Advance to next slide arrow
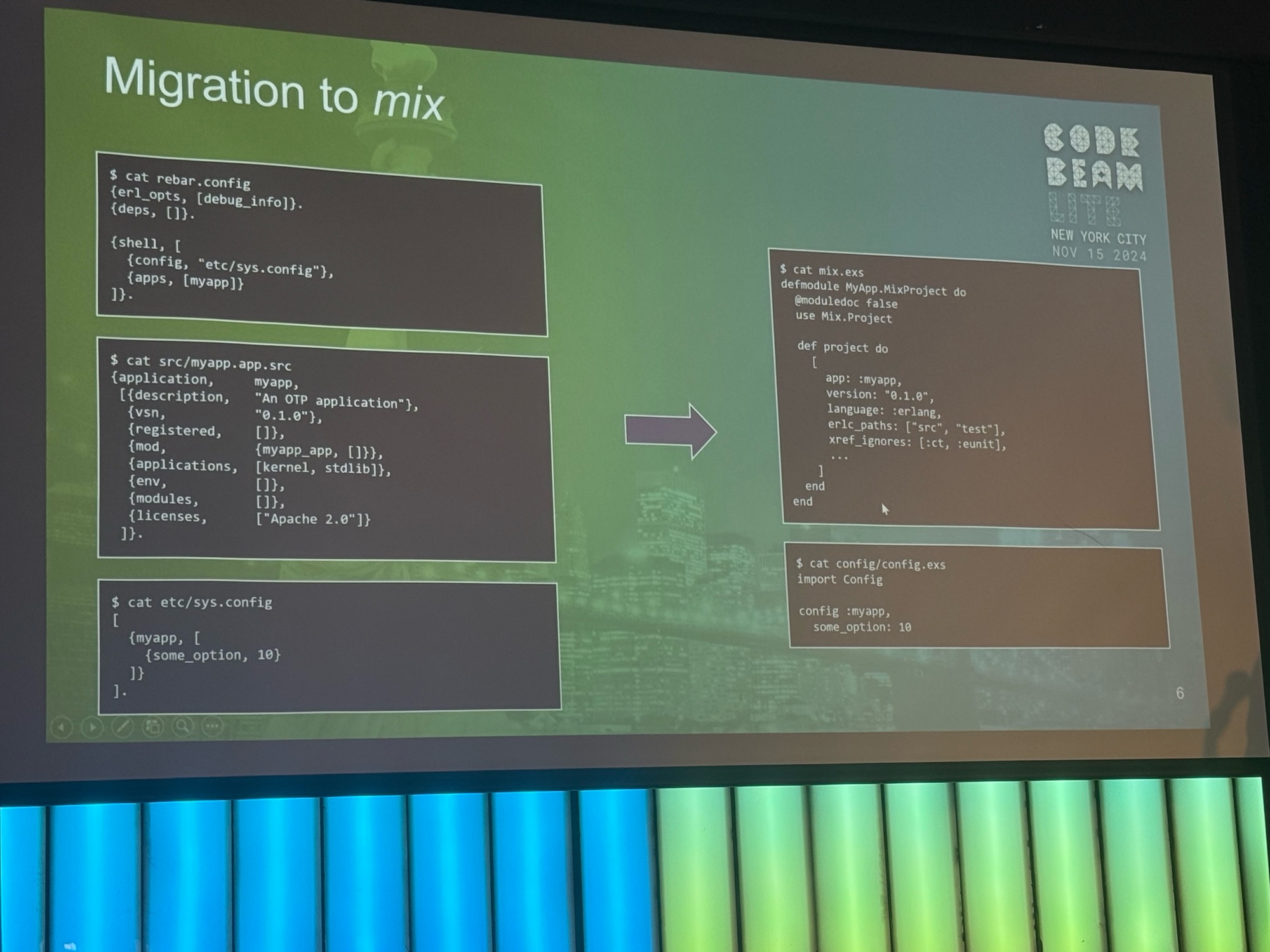1270x952 pixels. pos(92,727)
